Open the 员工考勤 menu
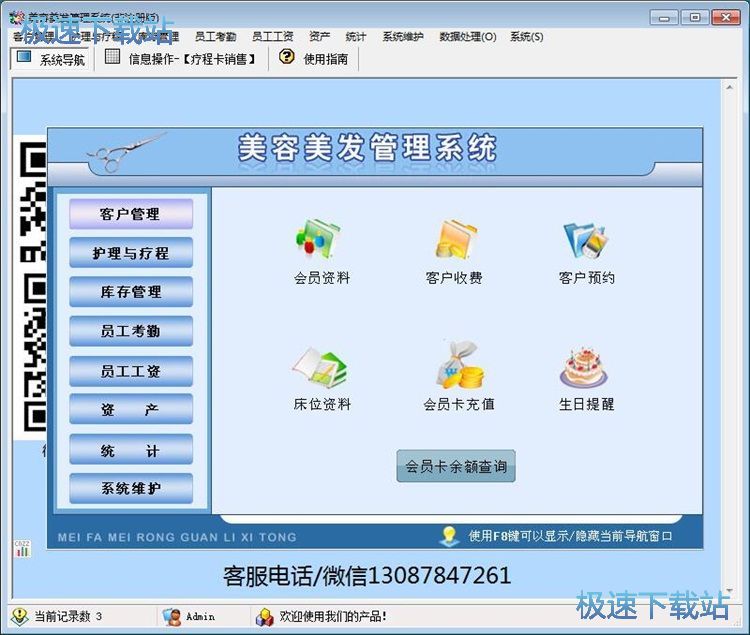Image resolution: width=750 pixels, height=635 pixels. click(x=215, y=36)
